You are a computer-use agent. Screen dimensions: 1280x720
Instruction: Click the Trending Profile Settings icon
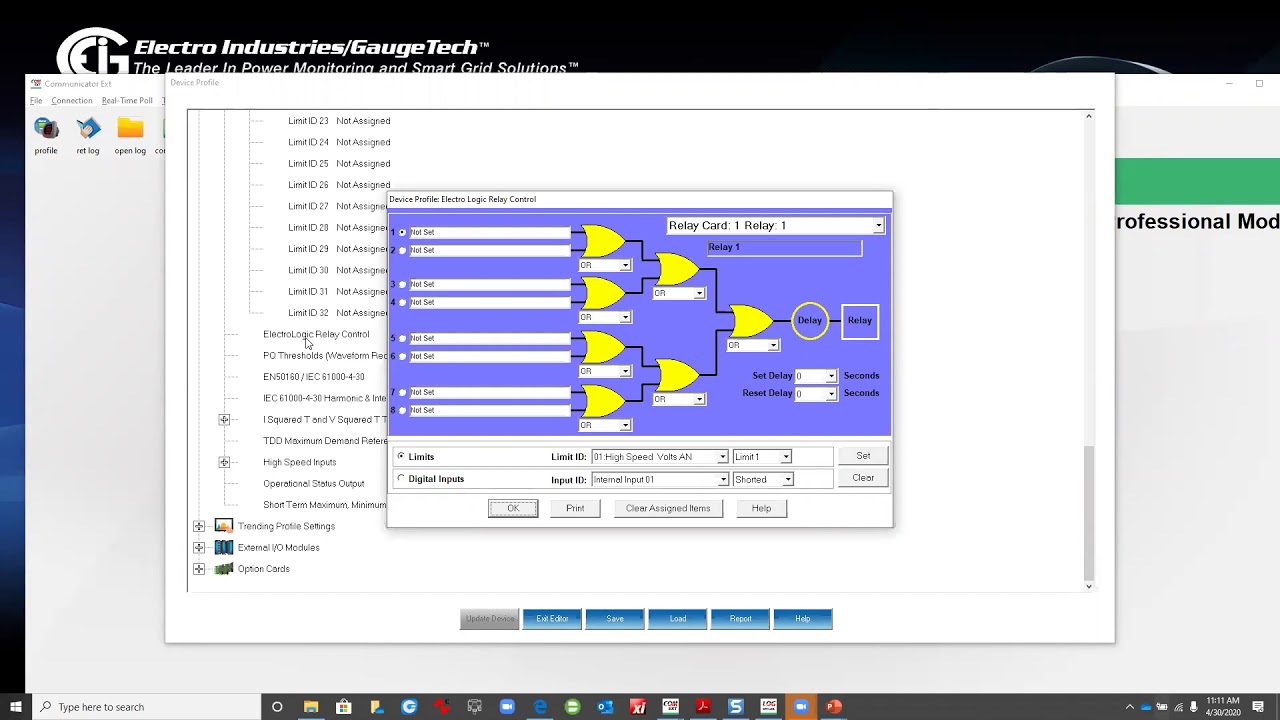pos(224,526)
